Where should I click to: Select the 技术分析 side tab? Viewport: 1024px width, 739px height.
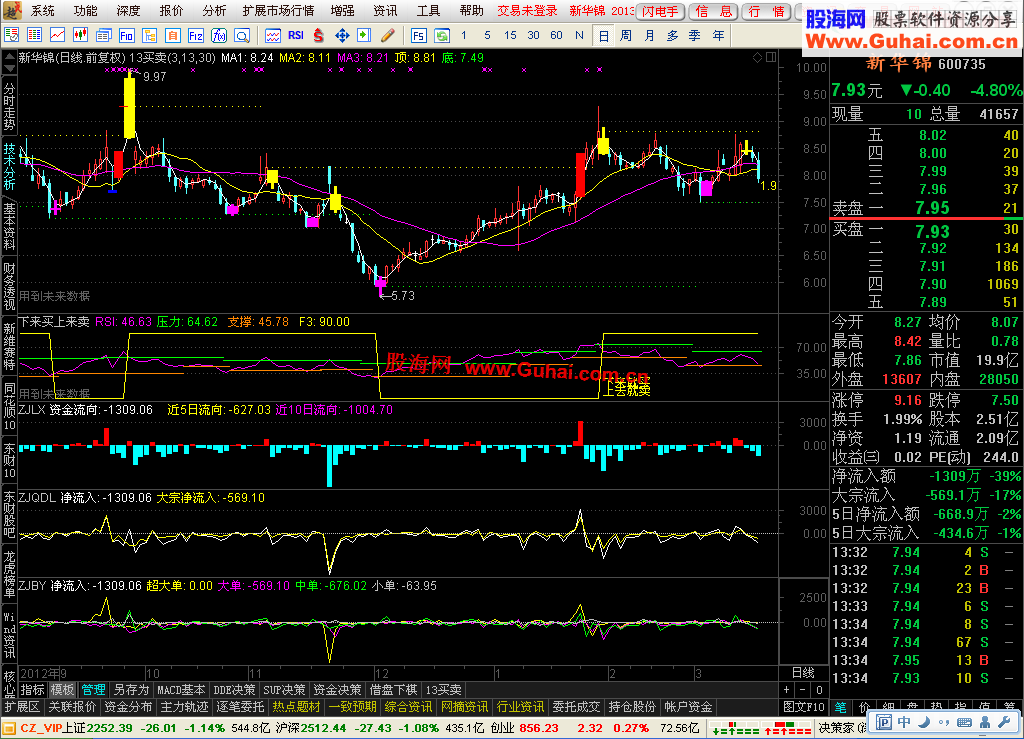(9, 166)
